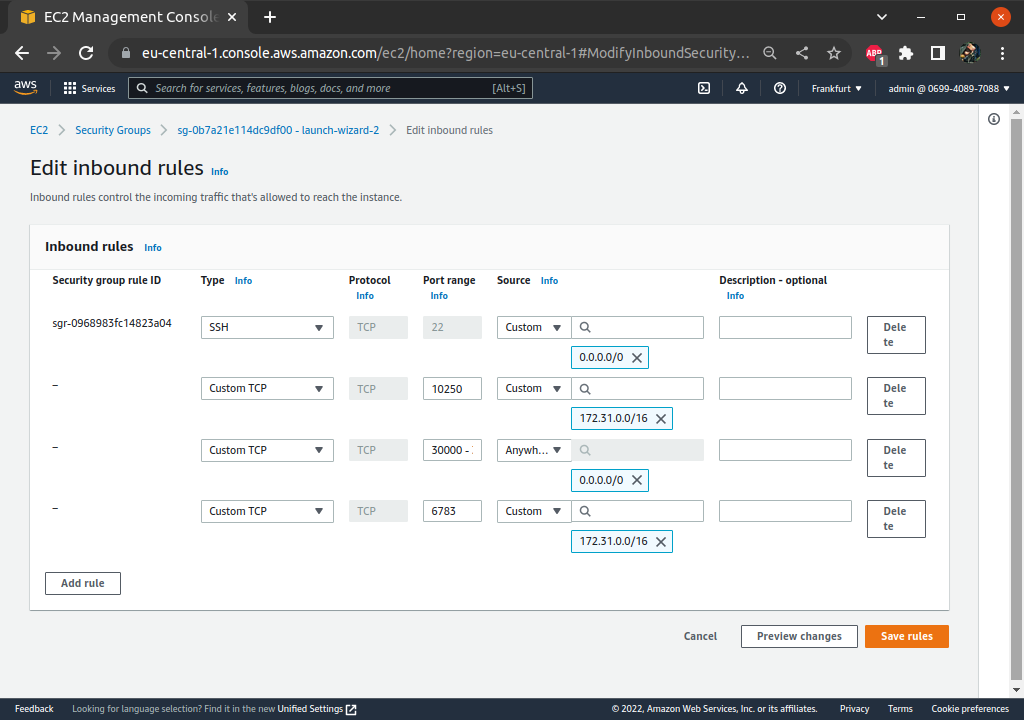
Task: Click the share page icon
Action: click(x=802, y=53)
